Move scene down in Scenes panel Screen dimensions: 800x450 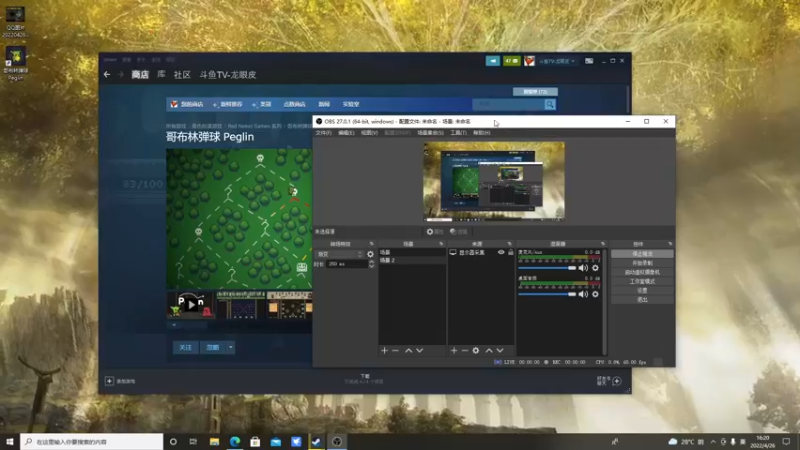pyautogui.click(x=419, y=351)
